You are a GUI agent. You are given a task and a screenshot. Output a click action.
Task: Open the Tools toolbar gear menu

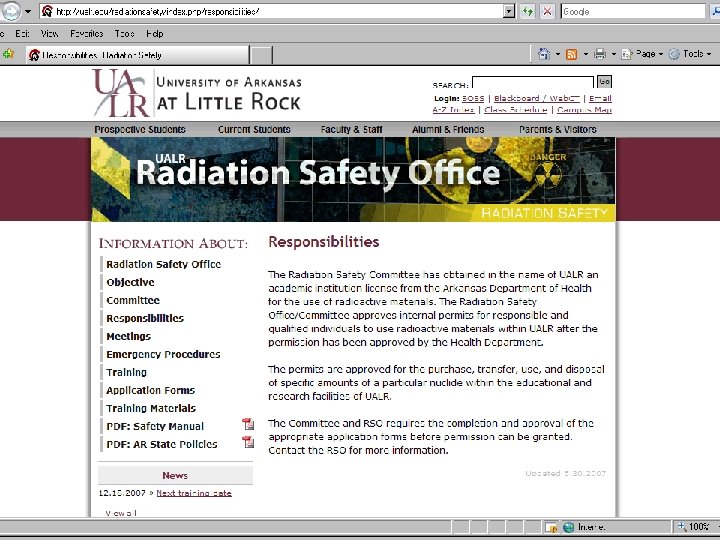click(690, 54)
